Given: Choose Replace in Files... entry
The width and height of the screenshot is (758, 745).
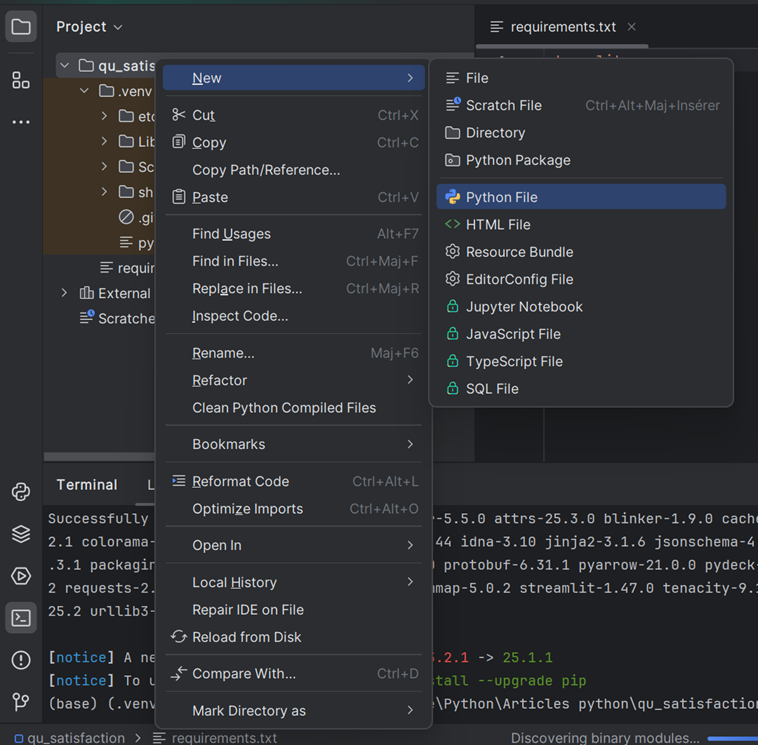Looking at the screenshot, I should pos(293,288).
